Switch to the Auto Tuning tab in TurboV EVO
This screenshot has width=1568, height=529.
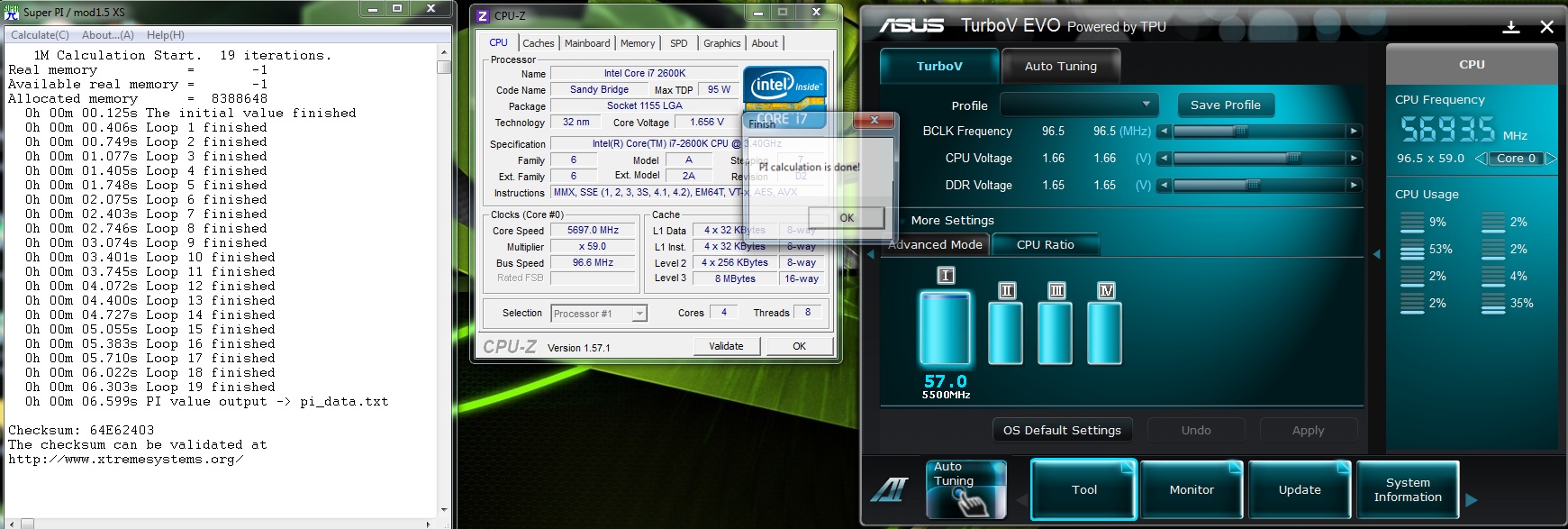[x=1061, y=66]
